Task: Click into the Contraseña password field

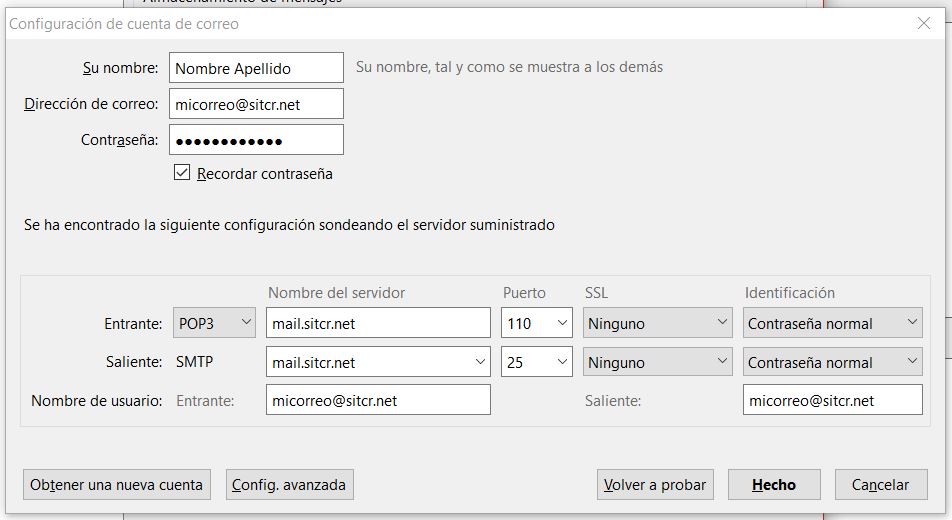Action: pyautogui.click(x=256, y=140)
